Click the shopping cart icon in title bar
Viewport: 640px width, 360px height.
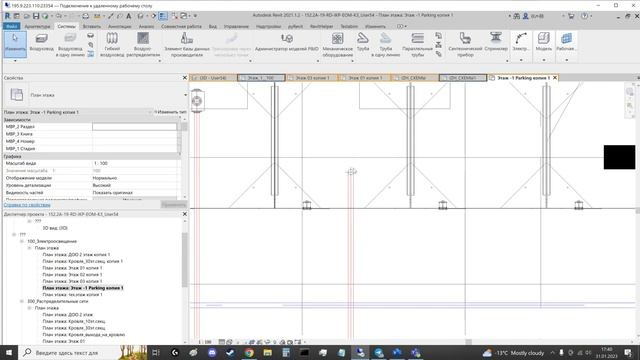tap(571, 16)
